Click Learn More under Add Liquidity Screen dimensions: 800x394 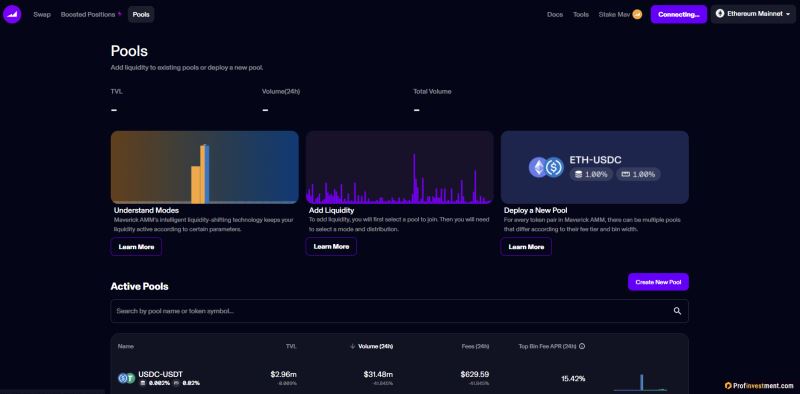pos(331,247)
